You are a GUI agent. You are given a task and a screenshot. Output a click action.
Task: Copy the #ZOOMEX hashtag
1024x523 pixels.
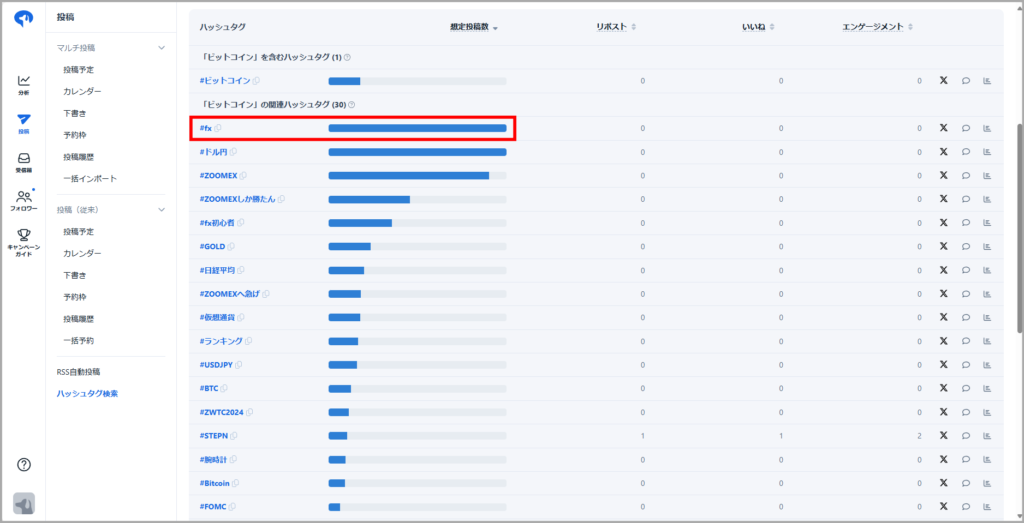click(x=243, y=176)
